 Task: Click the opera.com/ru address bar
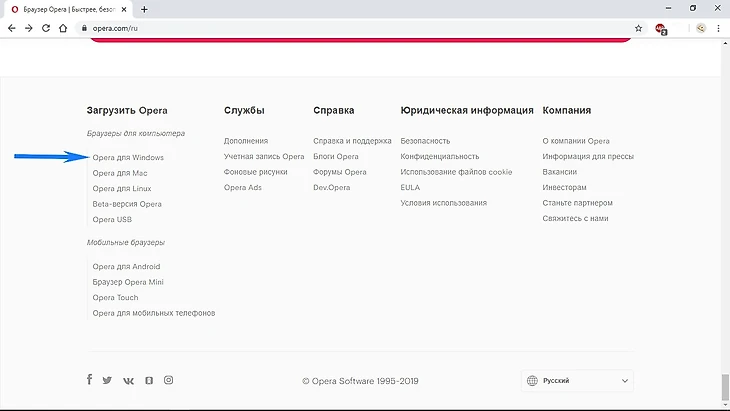(354, 28)
